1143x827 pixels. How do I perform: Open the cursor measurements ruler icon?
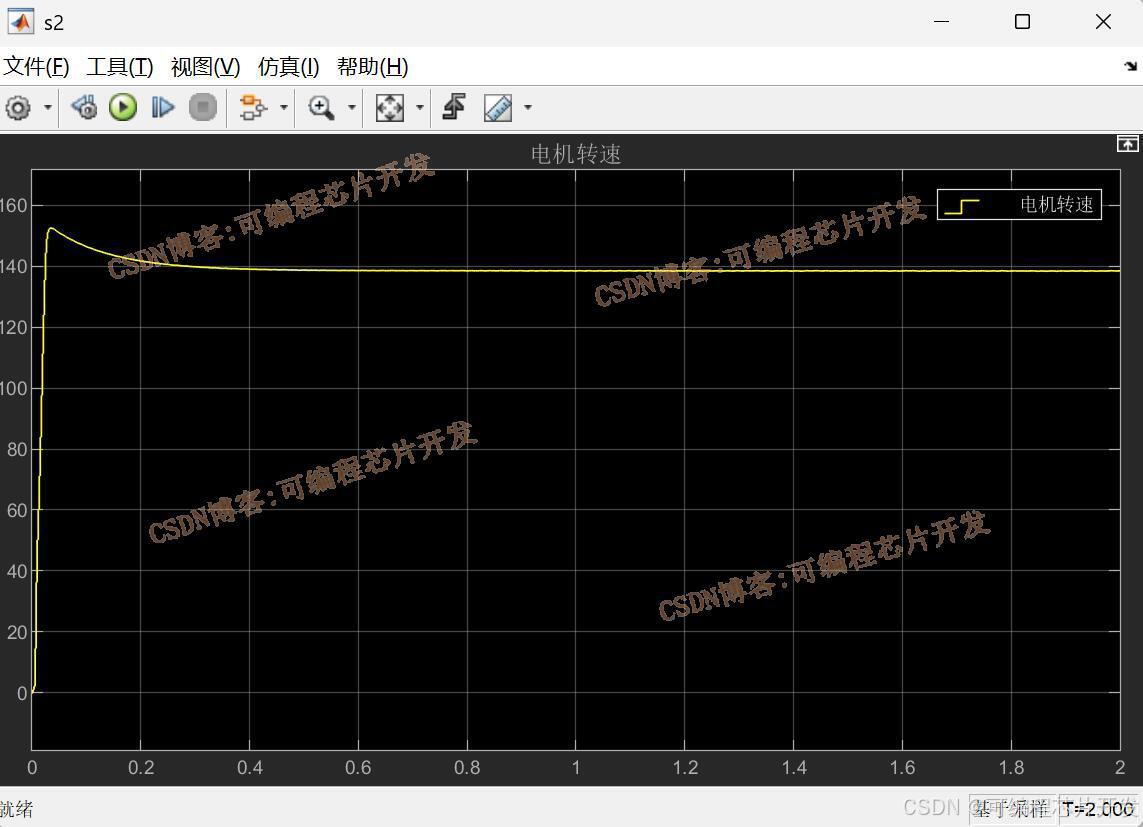(x=499, y=108)
